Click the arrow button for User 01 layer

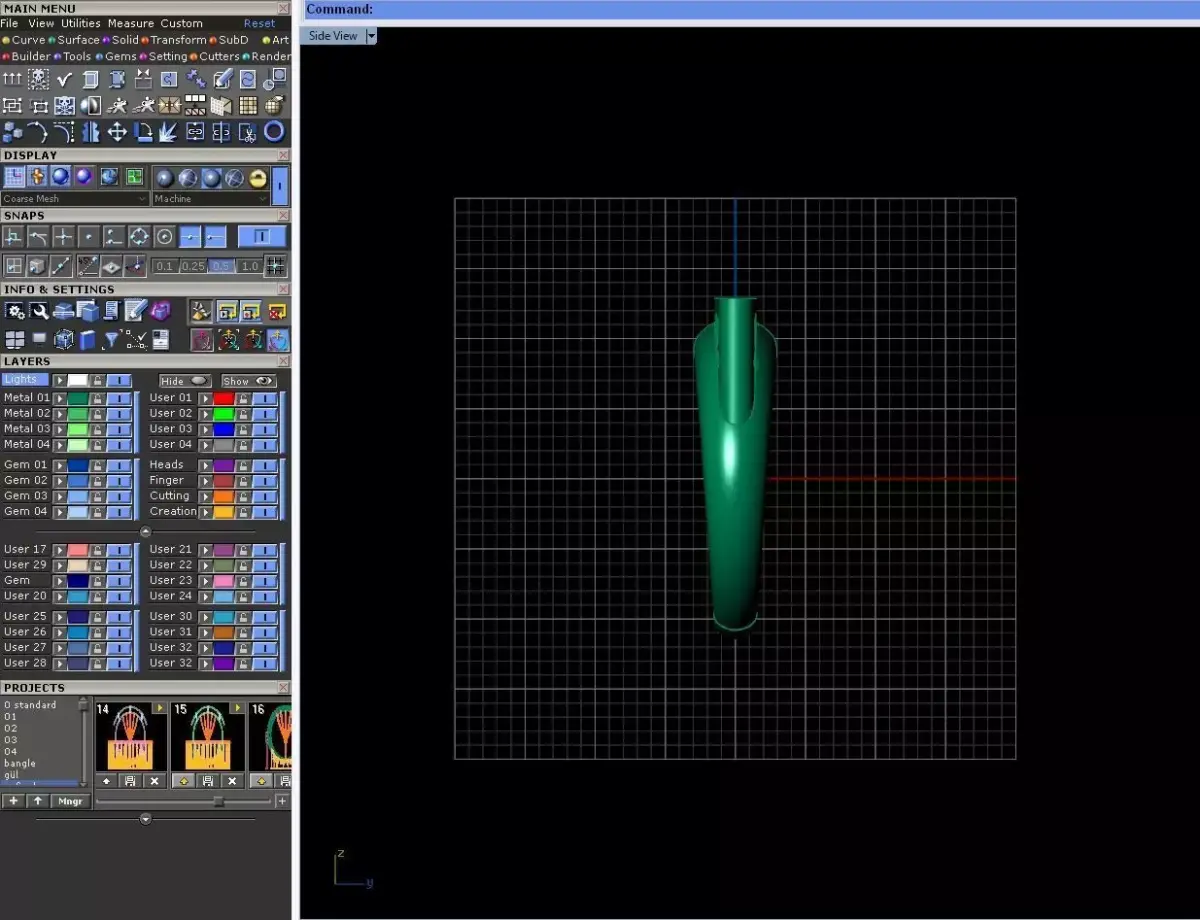click(206, 398)
